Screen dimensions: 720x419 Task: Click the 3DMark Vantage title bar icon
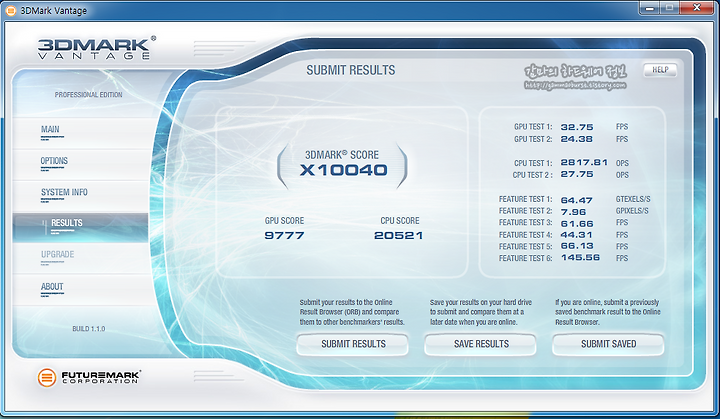pyautogui.click(x=11, y=10)
